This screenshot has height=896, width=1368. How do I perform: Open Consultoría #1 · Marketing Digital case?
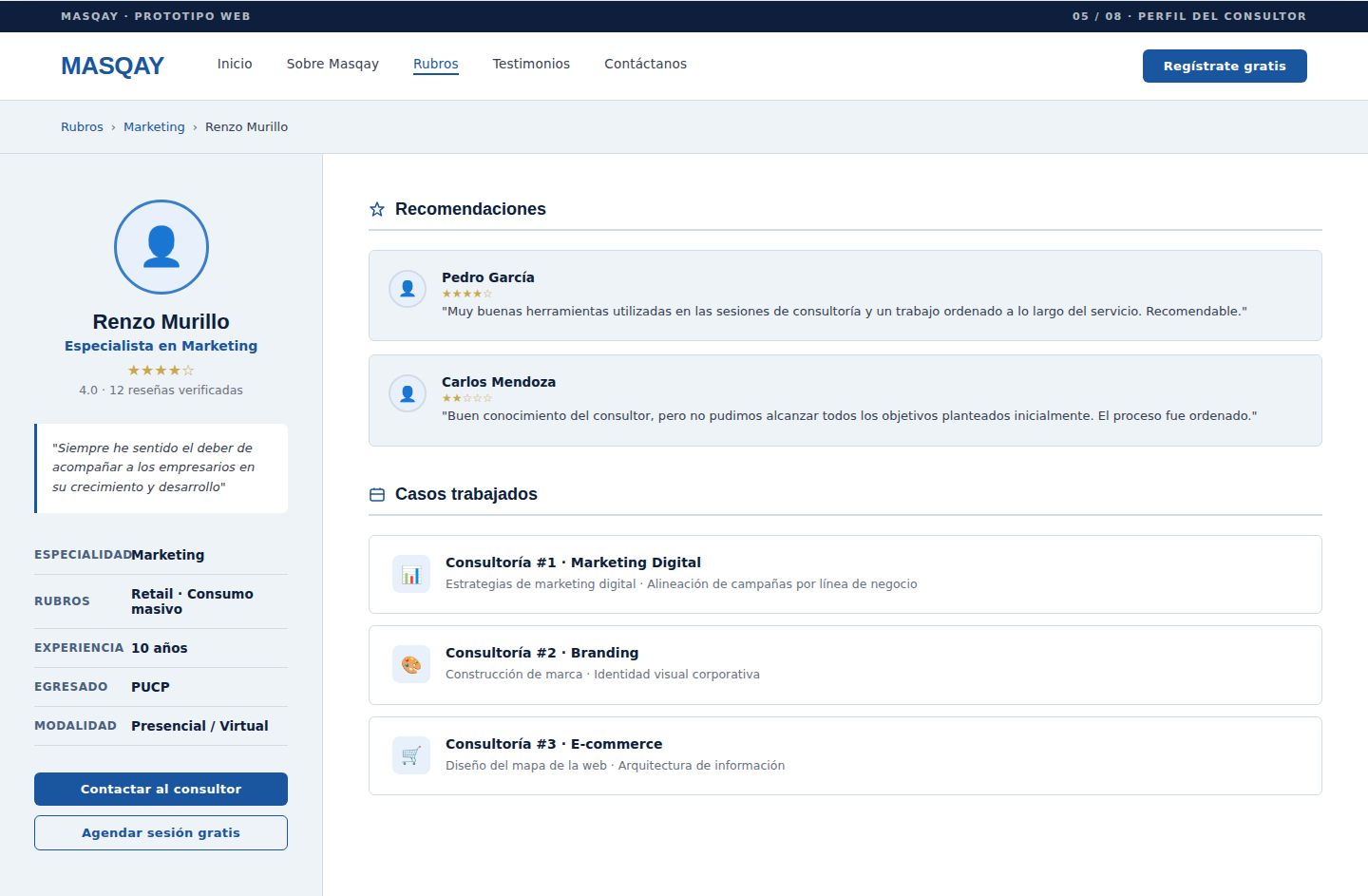845,574
